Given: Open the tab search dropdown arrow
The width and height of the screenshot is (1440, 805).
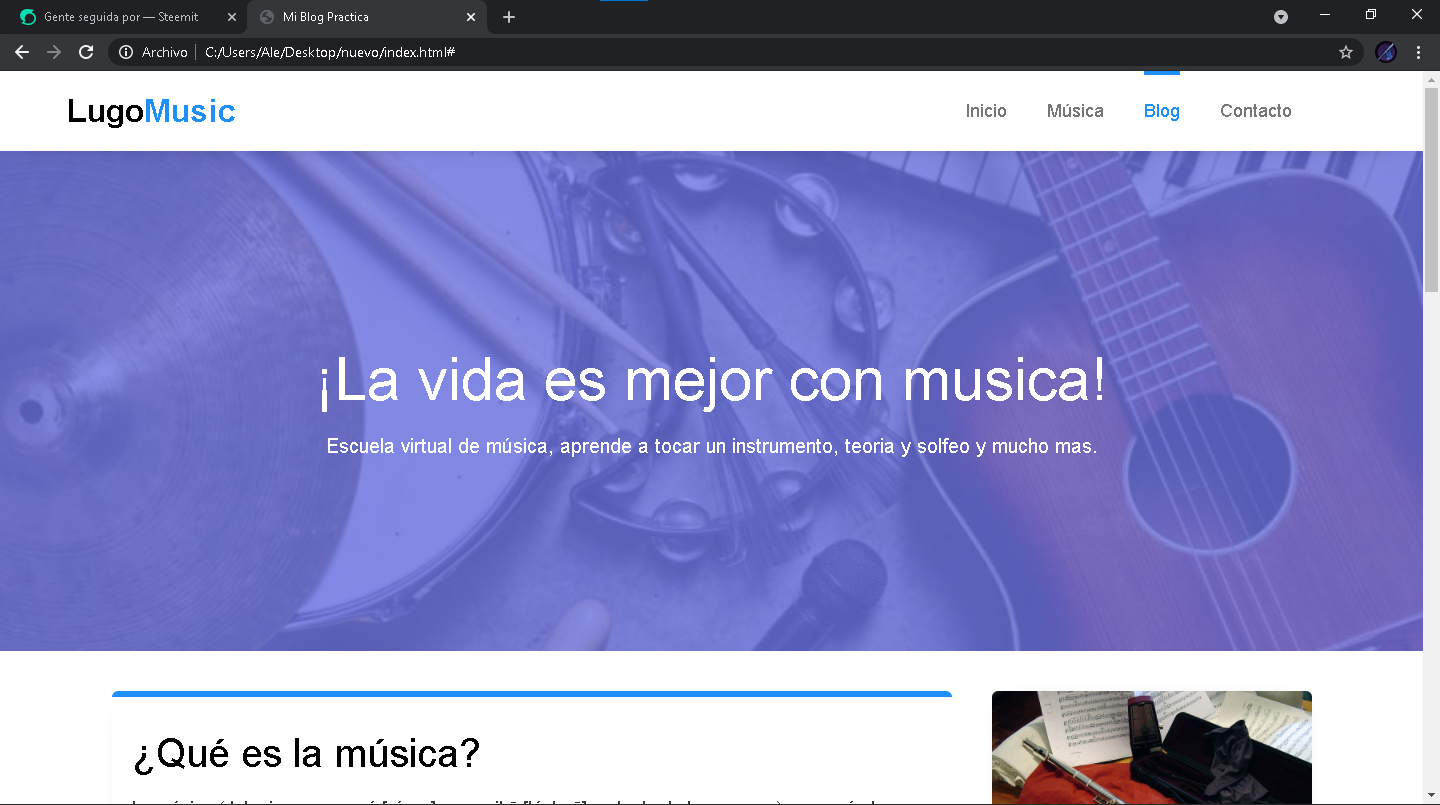Looking at the screenshot, I should coord(1280,17).
